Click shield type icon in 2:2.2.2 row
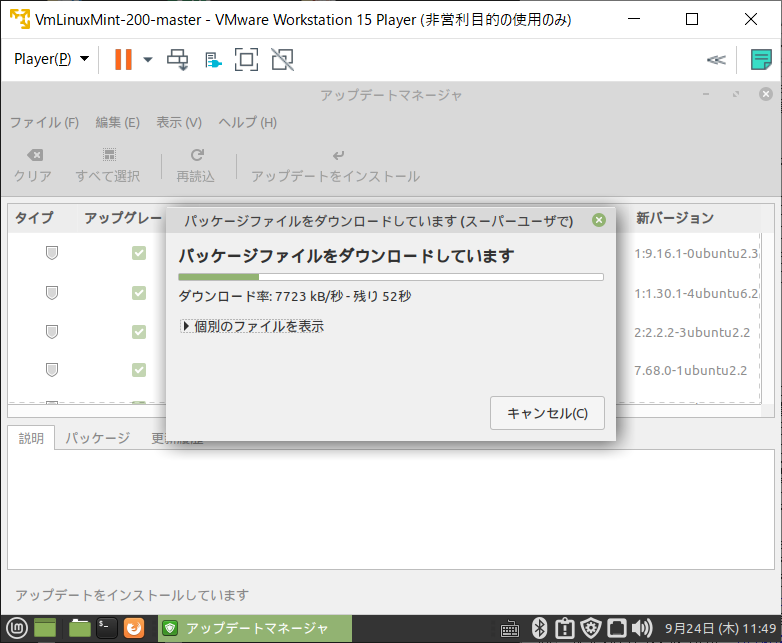Screen dimensions: 782x643 coord(52,332)
